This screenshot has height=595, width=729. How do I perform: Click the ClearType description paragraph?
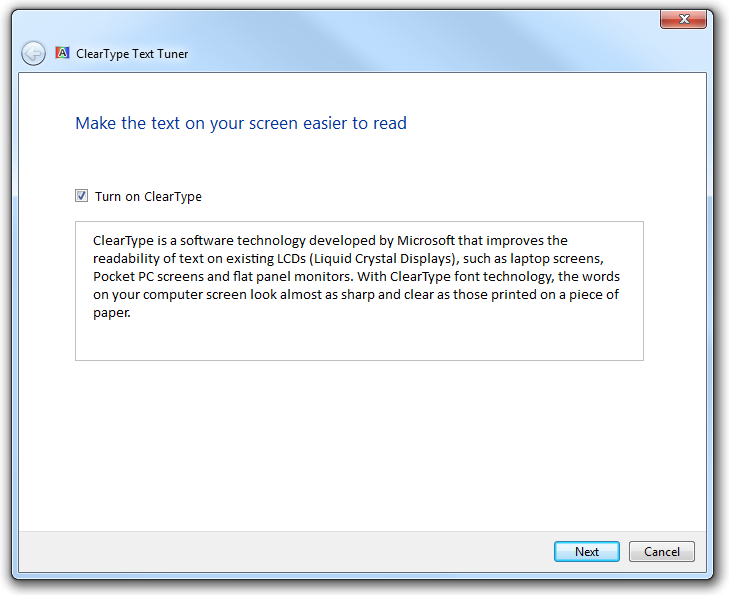356,277
